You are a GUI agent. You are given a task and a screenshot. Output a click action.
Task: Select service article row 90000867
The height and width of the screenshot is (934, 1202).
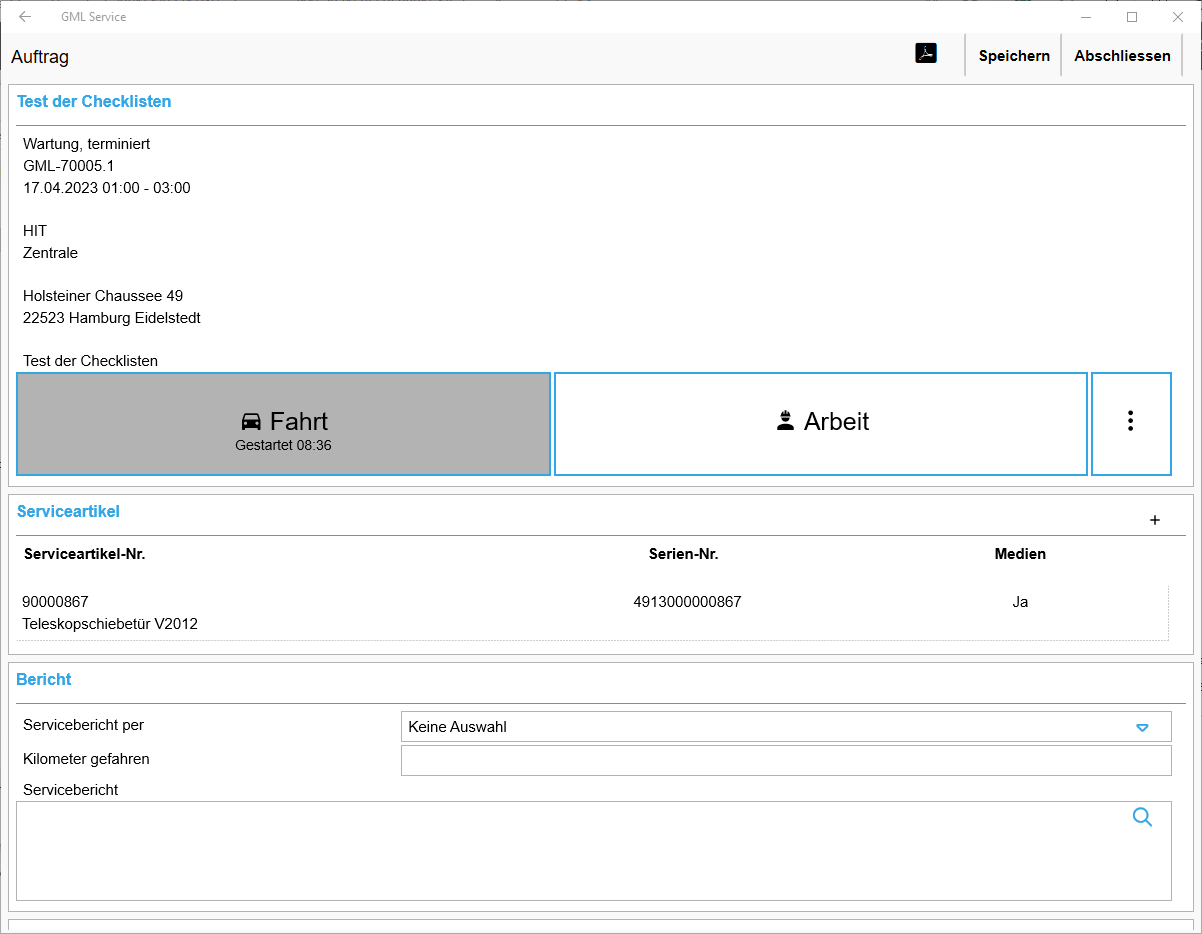pyautogui.click(x=592, y=613)
